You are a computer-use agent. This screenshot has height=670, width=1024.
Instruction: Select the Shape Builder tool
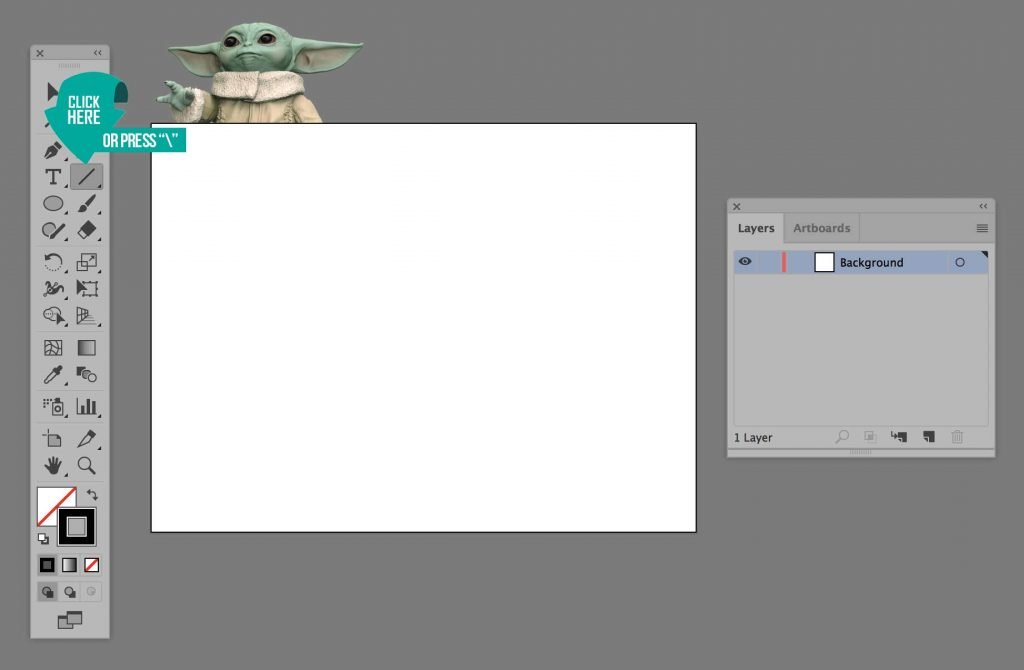(x=53, y=315)
